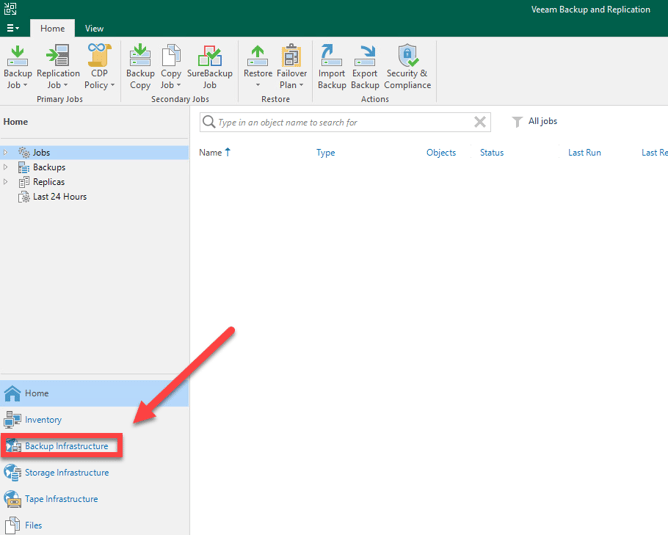The width and height of the screenshot is (668, 535).
Task: Click the Tape Infrastructure icon
Action: click(x=12, y=499)
